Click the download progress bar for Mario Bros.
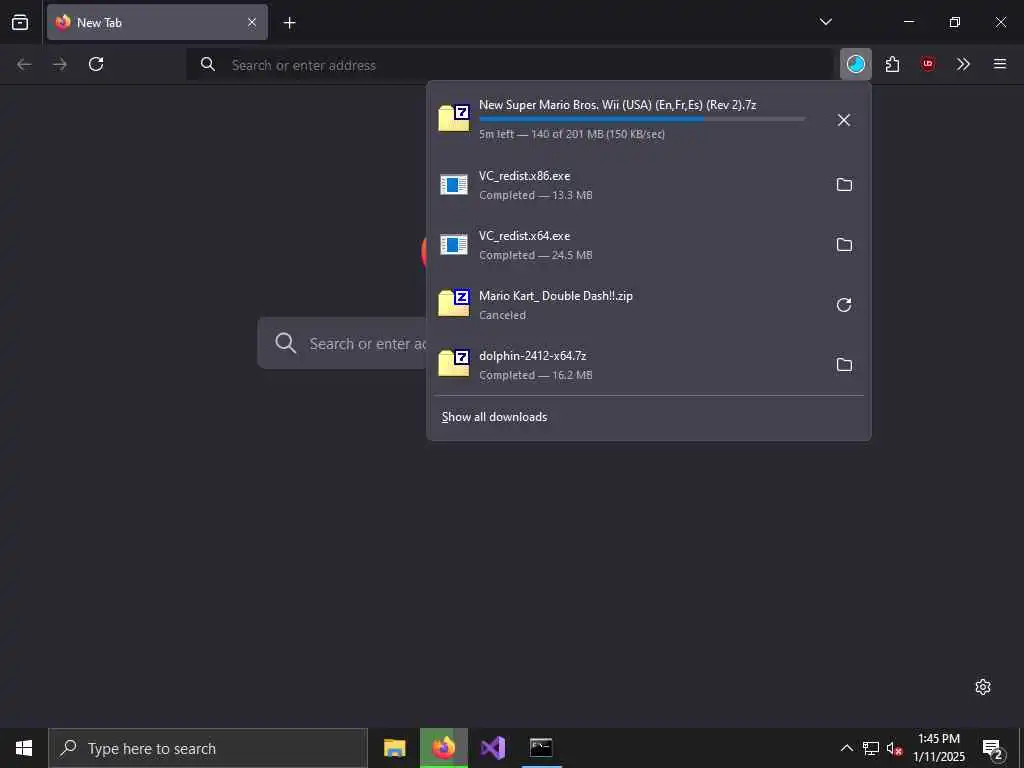This screenshot has height=768, width=1024. [642, 119]
